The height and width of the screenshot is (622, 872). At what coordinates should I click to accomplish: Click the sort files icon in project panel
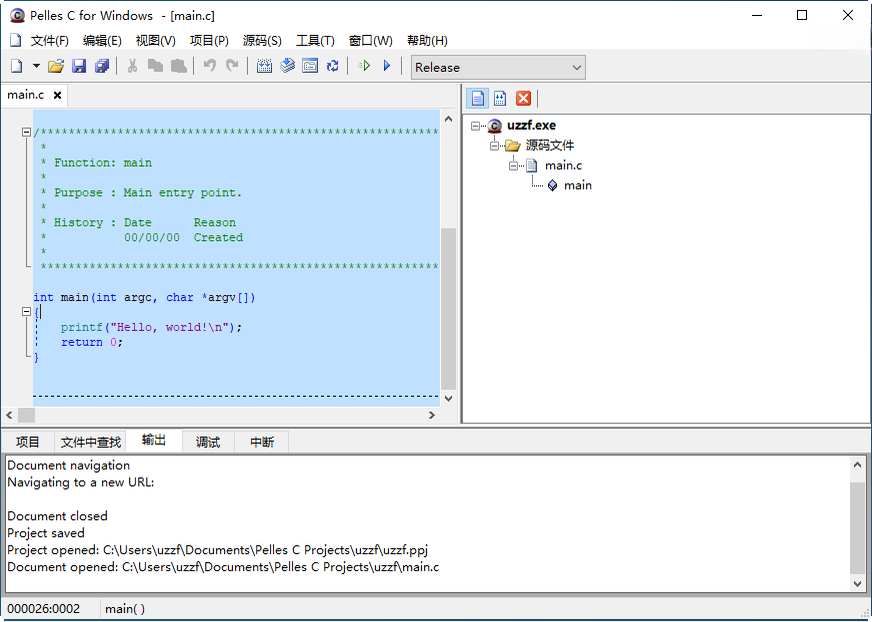[500, 98]
